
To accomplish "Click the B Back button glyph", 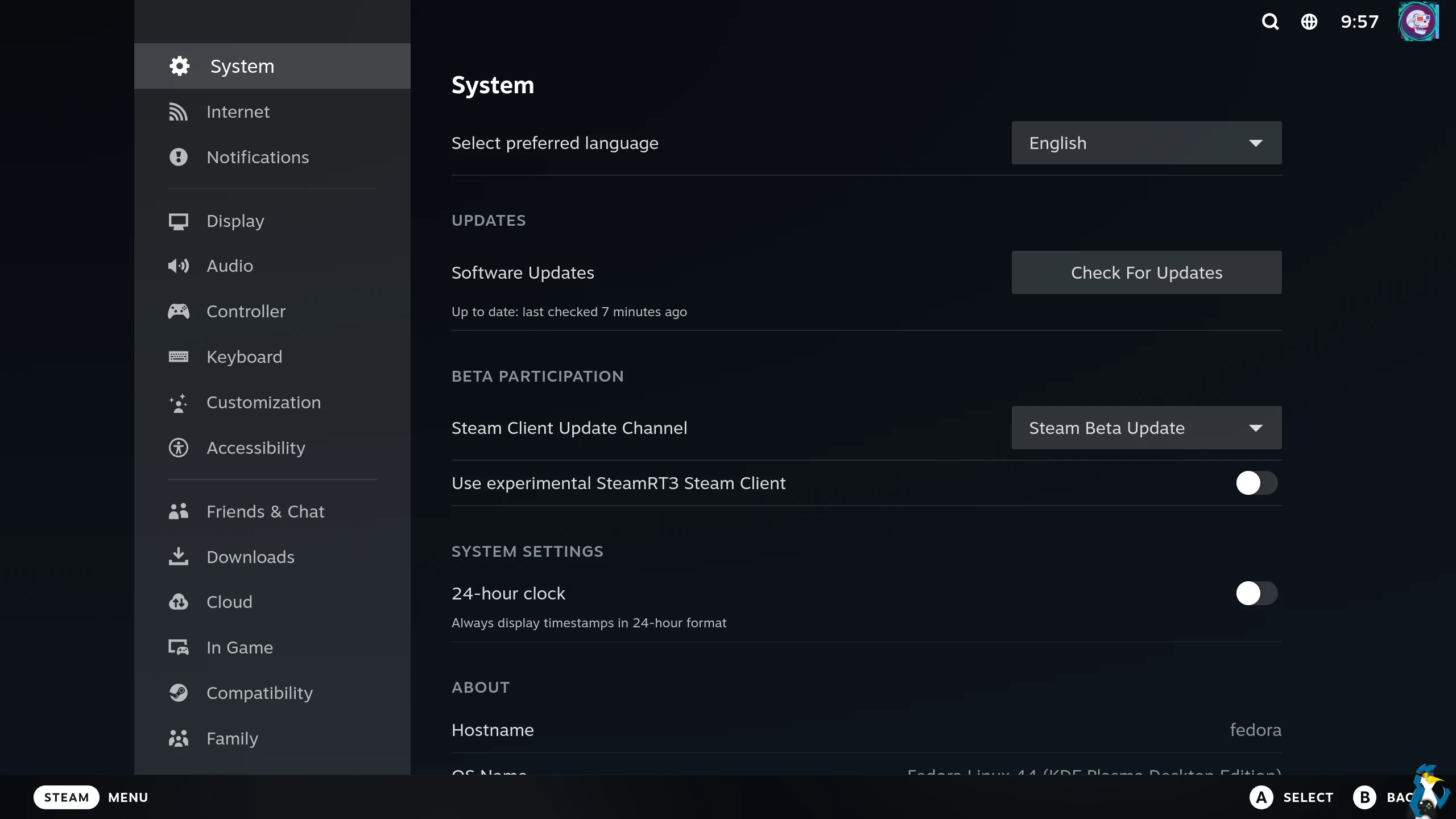I will coord(1364,797).
